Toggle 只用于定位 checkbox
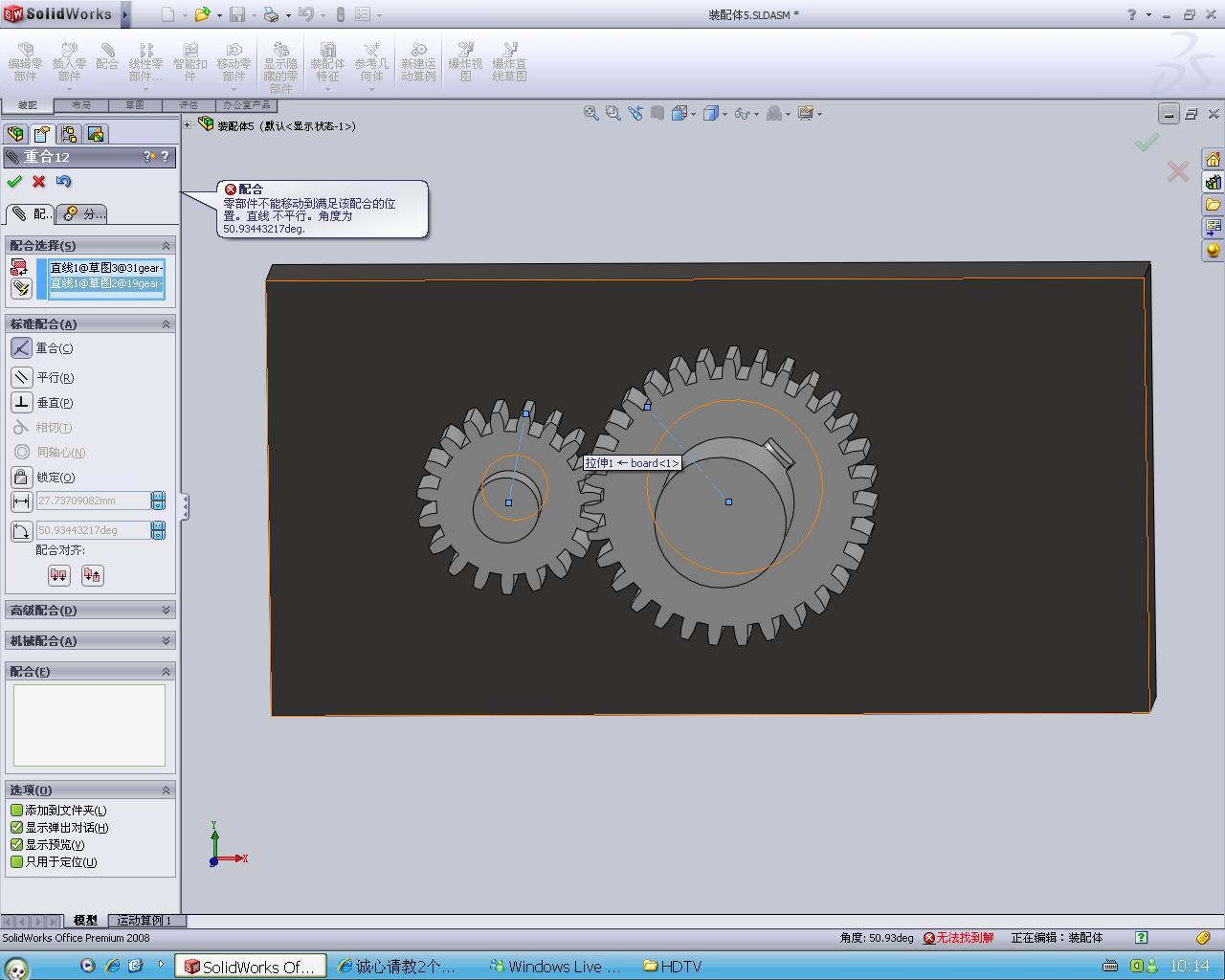 (x=16, y=862)
